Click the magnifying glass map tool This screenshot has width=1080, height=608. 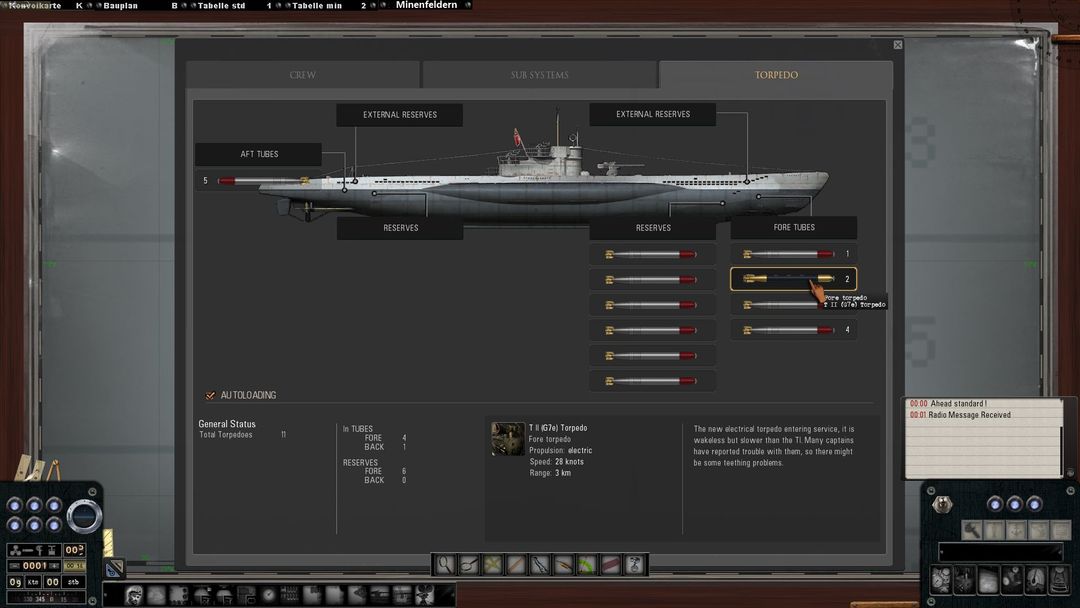[444, 565]
